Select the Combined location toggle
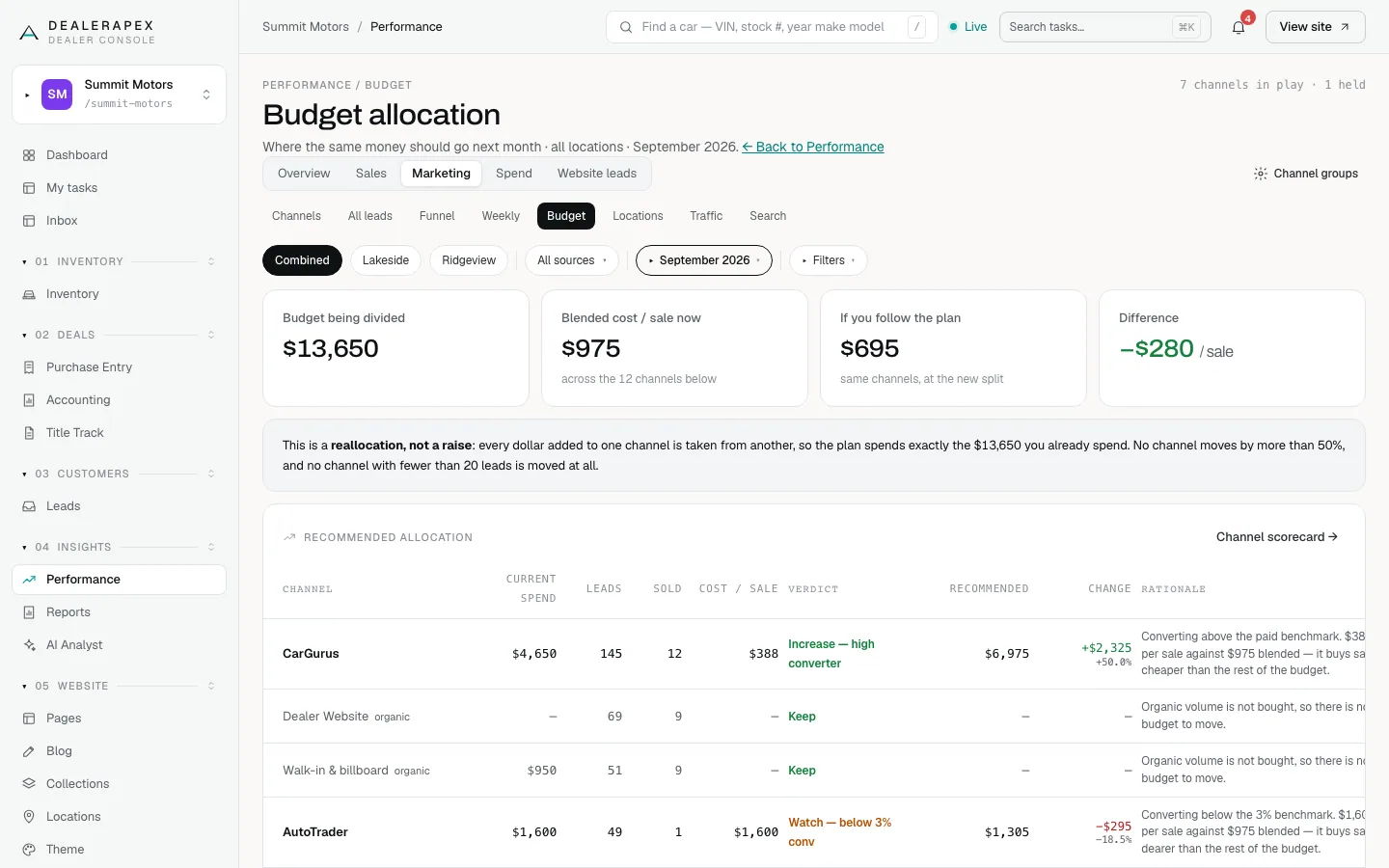The height and width of the screenshot is (868, 1389). (x=302, y=260)
